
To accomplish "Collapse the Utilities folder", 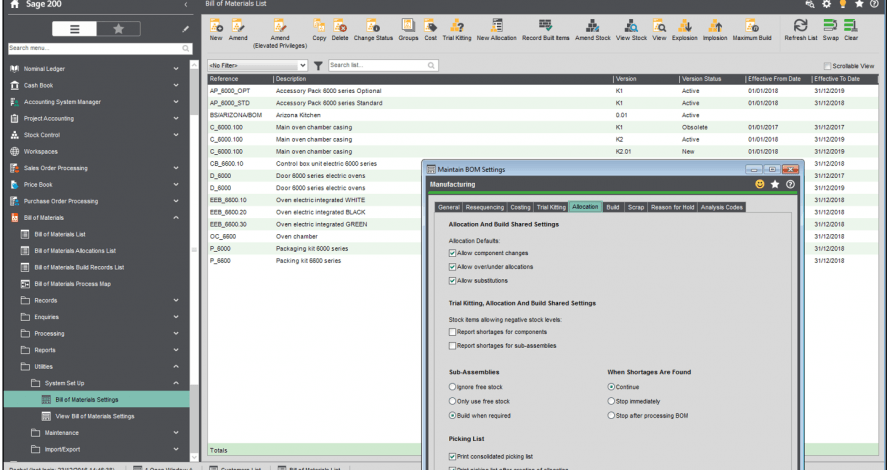I will pos(176,367).
